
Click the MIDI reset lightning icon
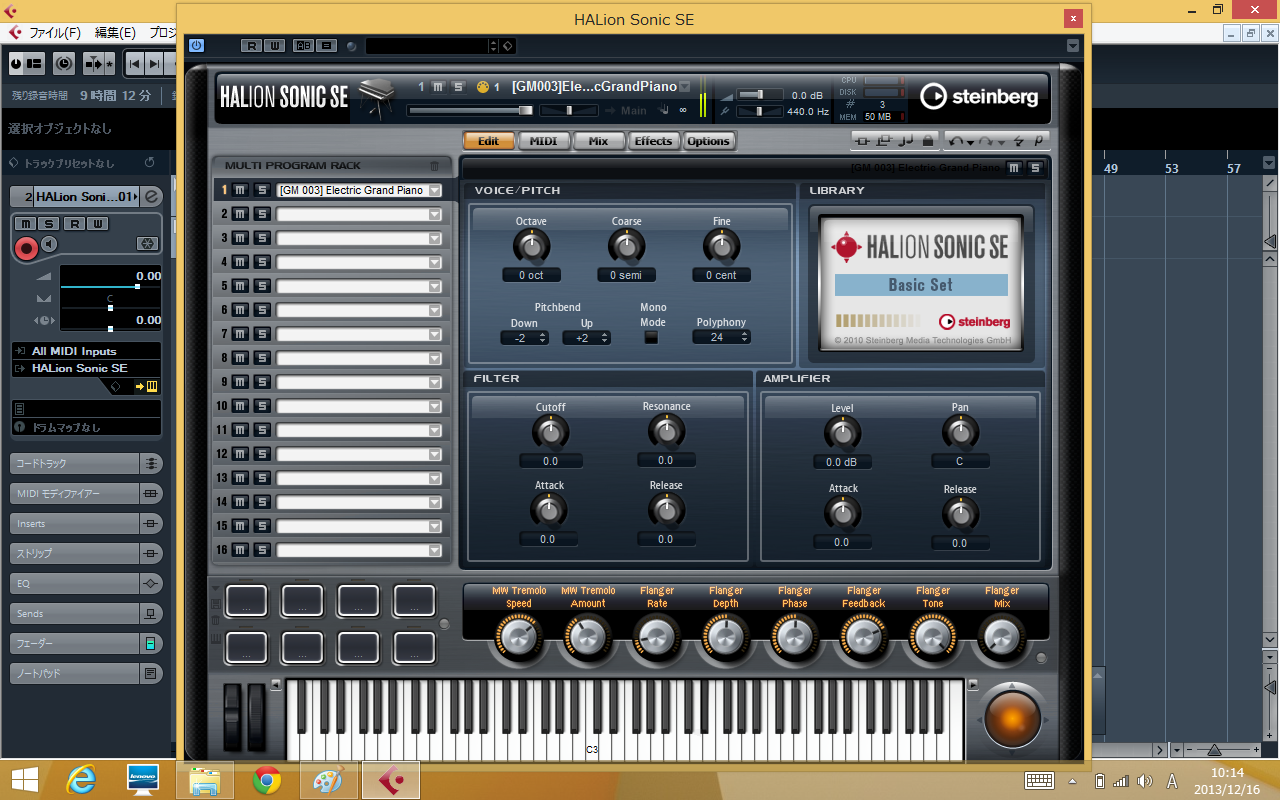[x=1019, y=142]
